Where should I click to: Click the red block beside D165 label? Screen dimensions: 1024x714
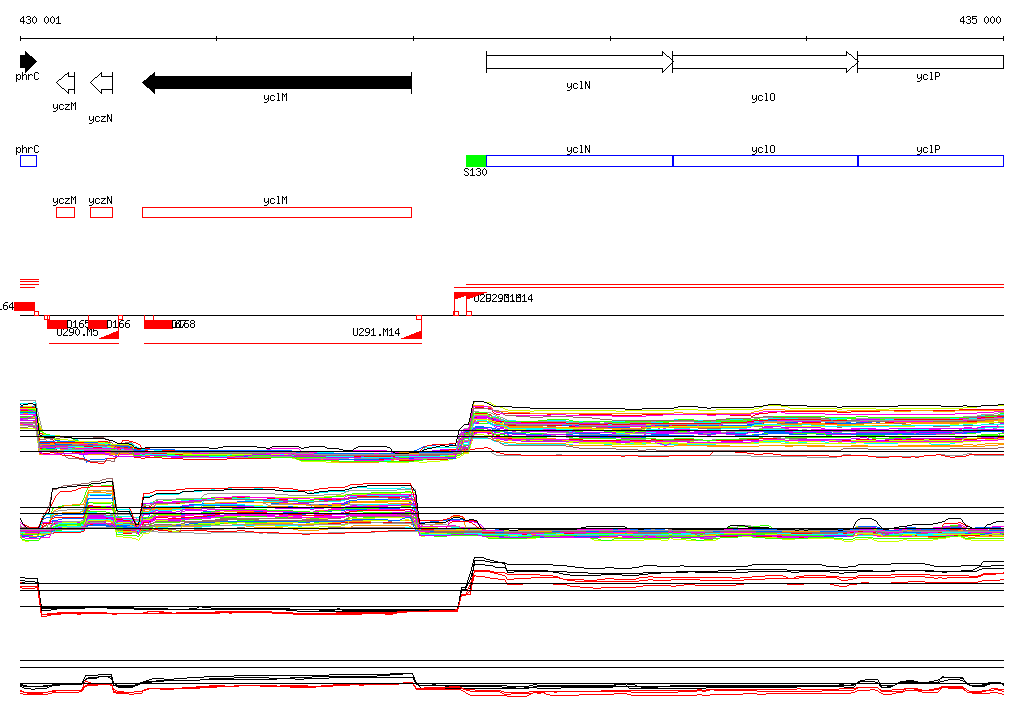[x=57, y=325]
